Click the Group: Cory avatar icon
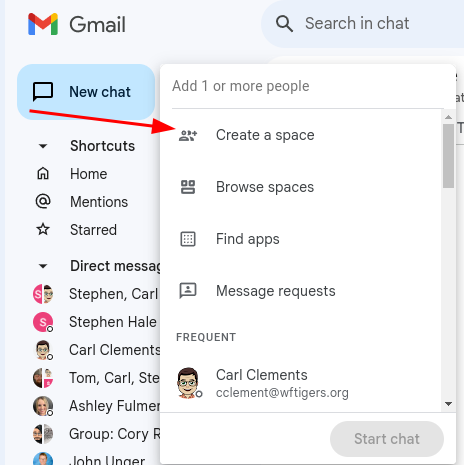 click(43, 434)
